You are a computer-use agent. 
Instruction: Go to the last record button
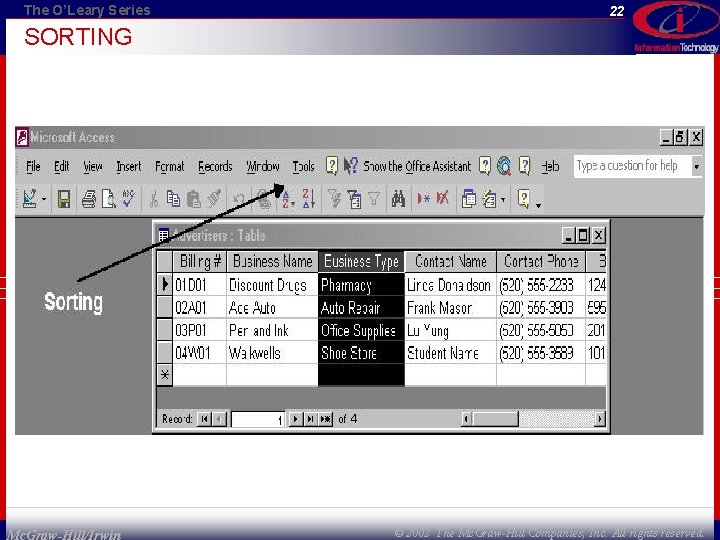pos(310,419)
